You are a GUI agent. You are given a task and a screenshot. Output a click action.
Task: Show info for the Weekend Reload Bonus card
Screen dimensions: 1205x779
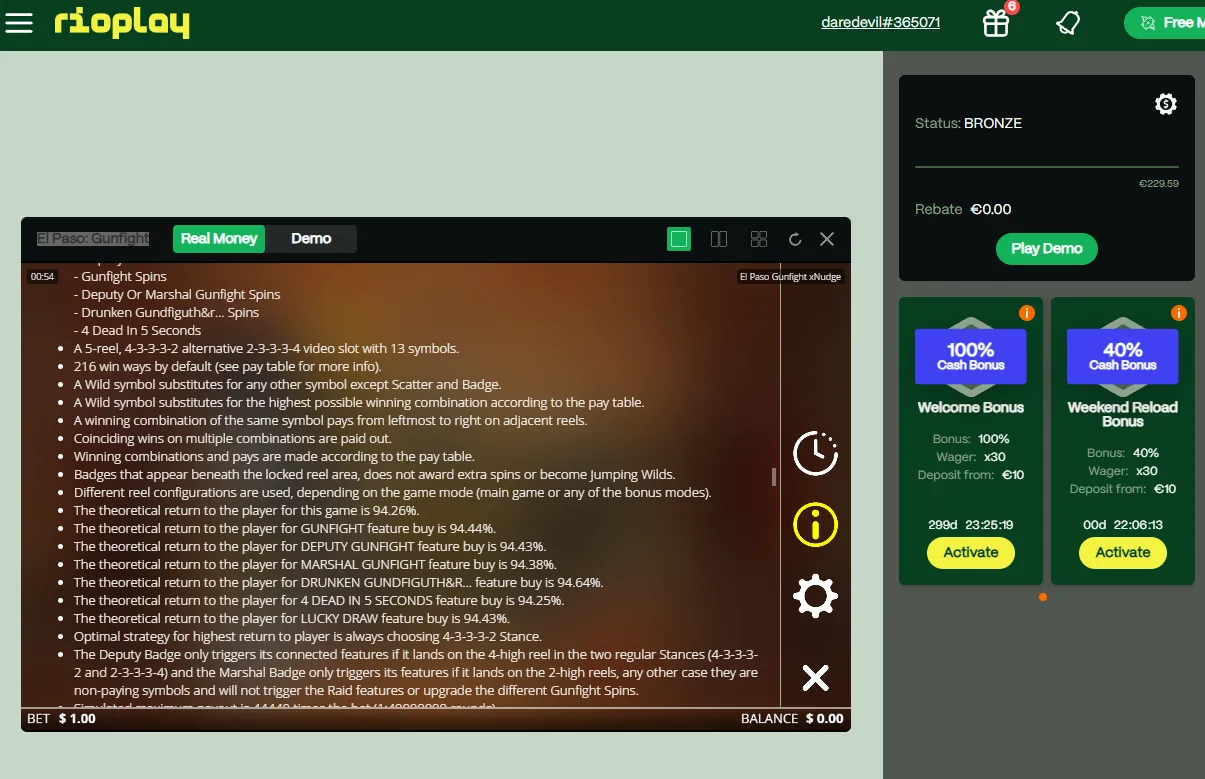[x=1179, y=313]
